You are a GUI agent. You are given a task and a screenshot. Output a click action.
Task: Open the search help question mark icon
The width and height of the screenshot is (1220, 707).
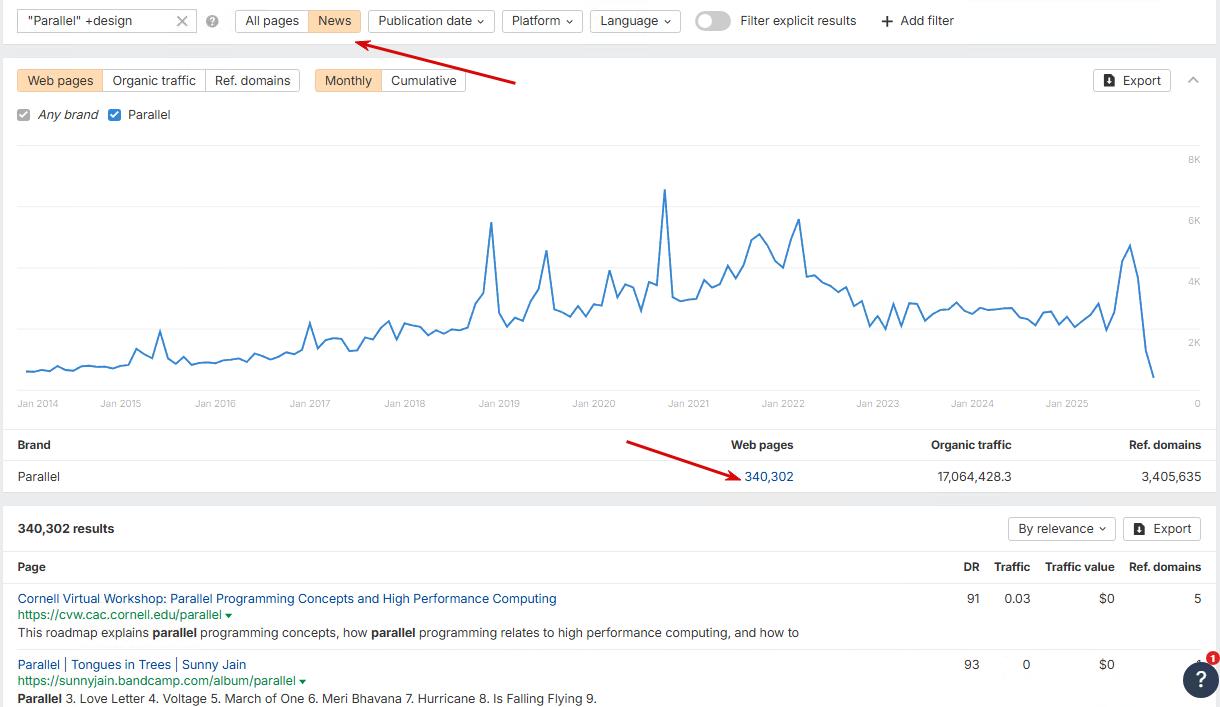[212, 21]
